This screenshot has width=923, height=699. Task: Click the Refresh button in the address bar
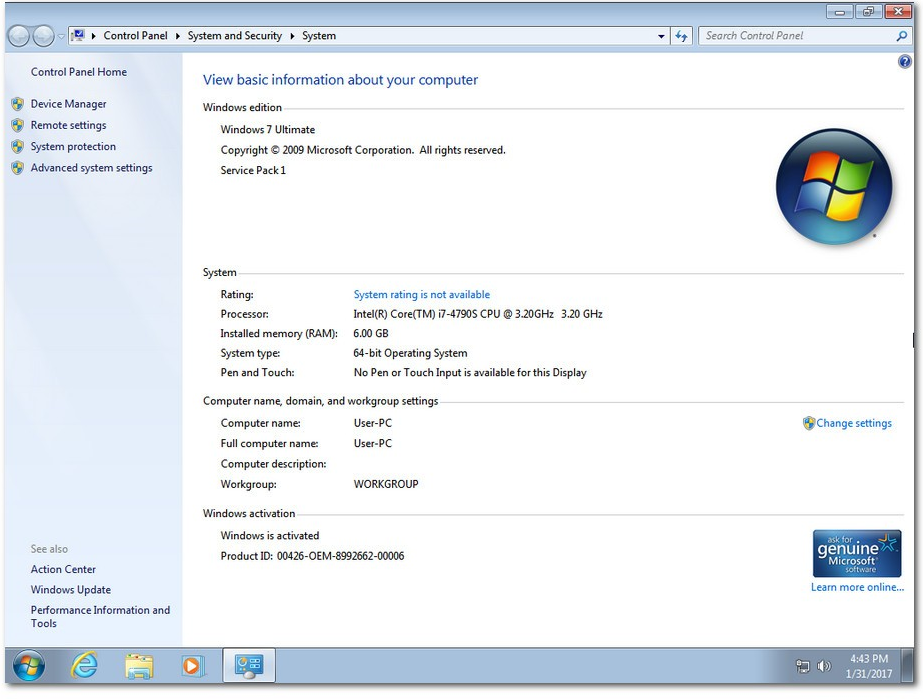pos(681,35)
